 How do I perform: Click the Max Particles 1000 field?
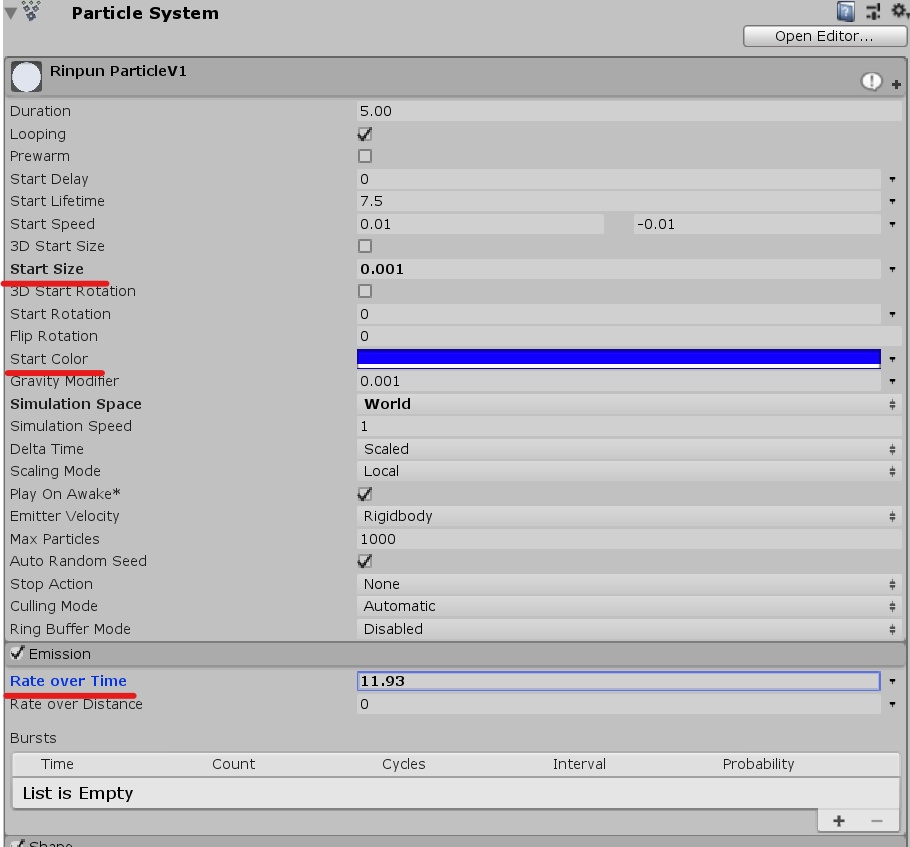pos(630,539)
